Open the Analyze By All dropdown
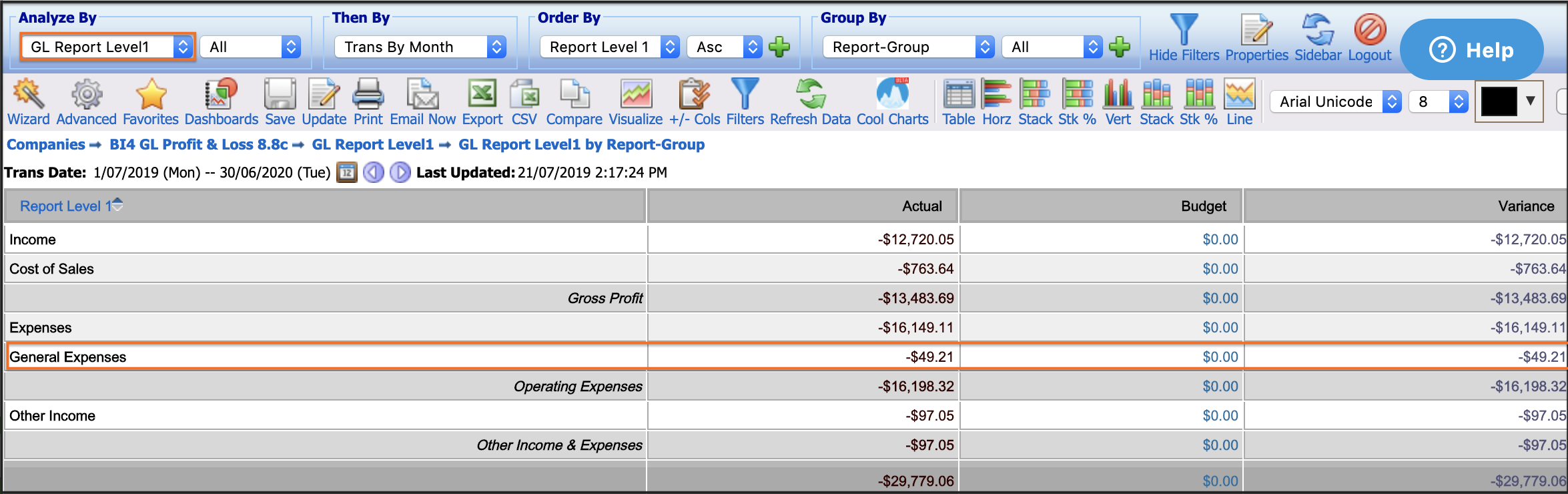Image resolution: width=1568 pixels, height=494 pixels. click(x=250, y=47)
